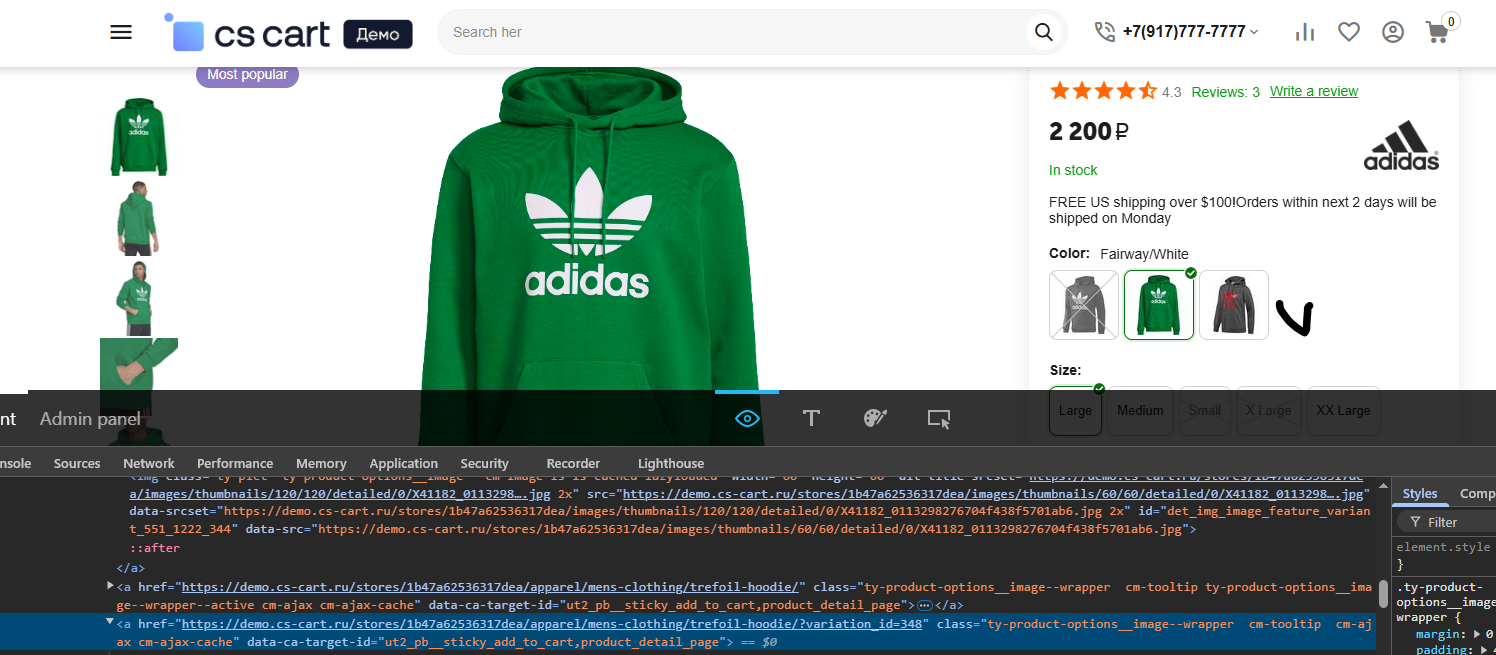The height and width of the screenshot is (655, 1496).
Task: Click the element.style rule in Styles
Action: (x=1443, y=547)
